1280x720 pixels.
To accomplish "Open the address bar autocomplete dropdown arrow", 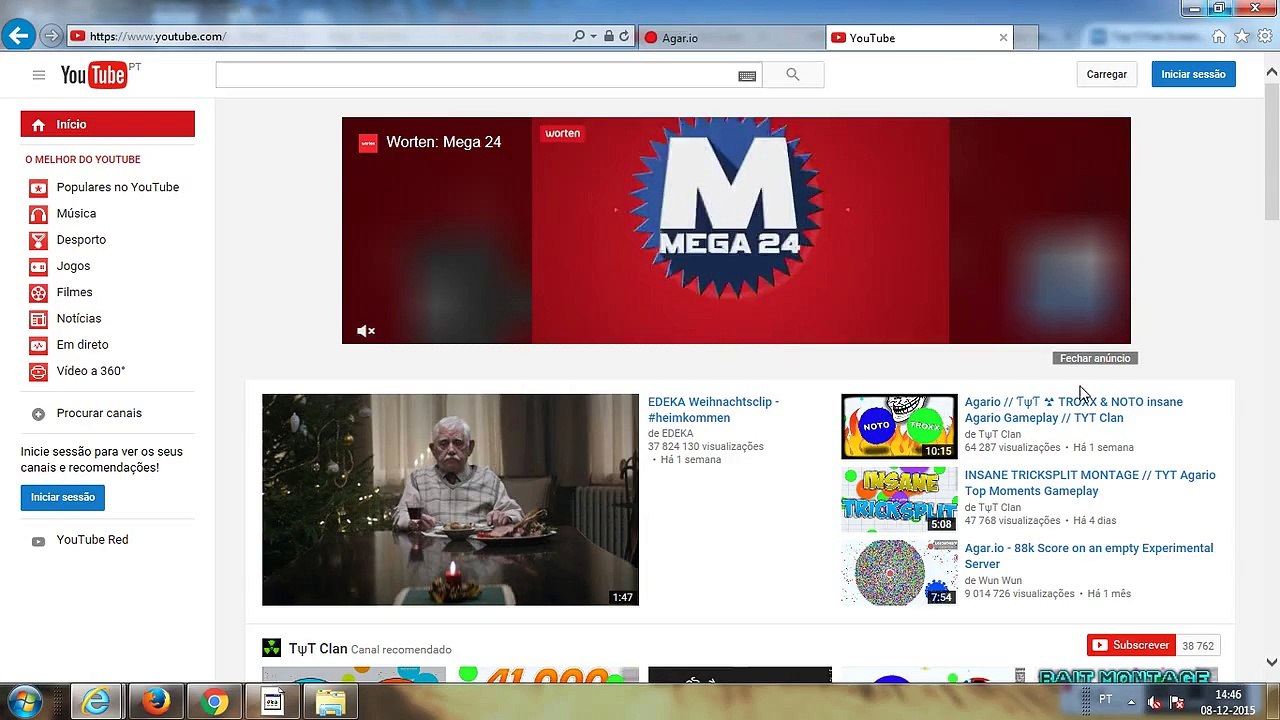I will (593, 37).
